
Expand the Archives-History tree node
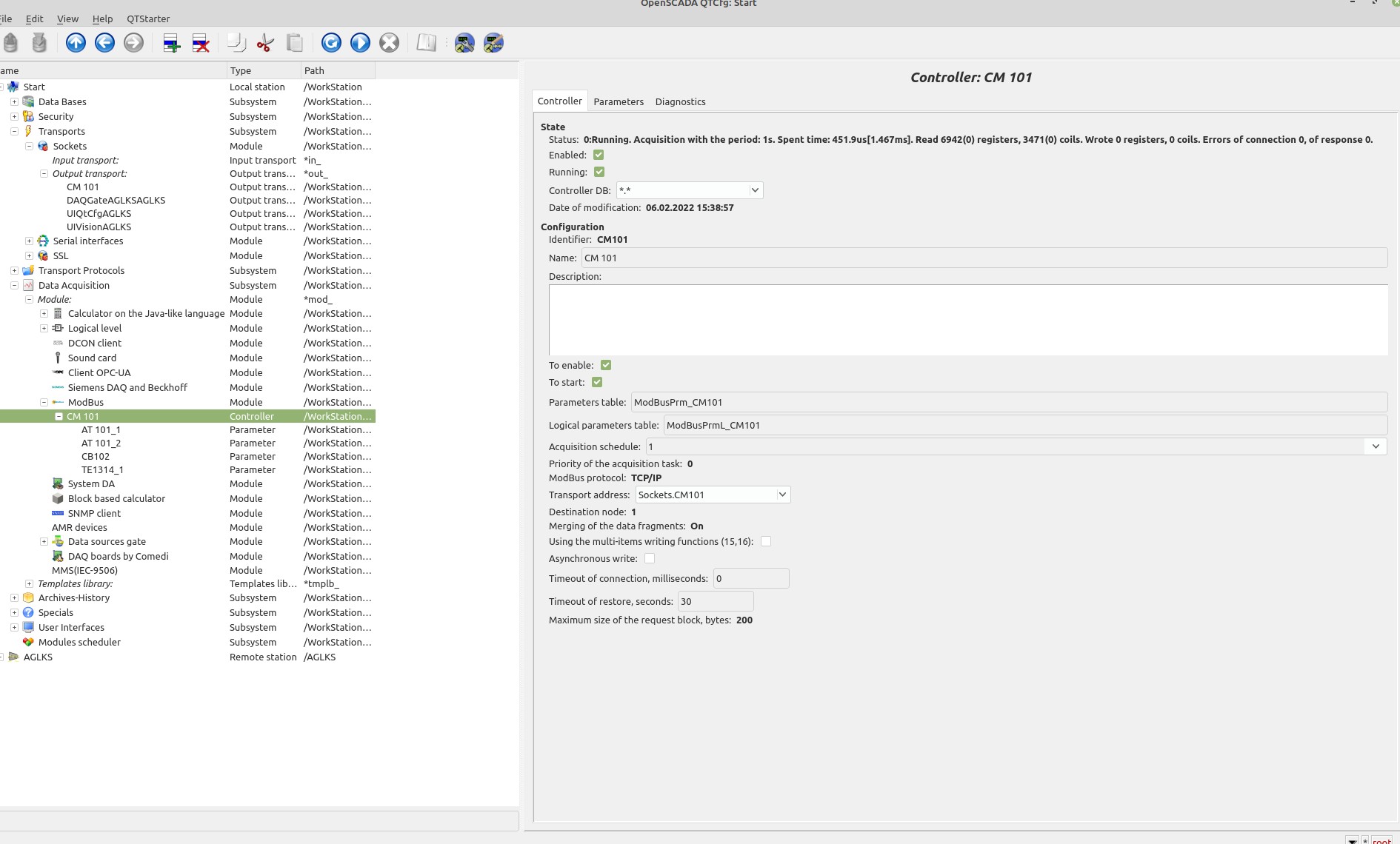point(14,597)
